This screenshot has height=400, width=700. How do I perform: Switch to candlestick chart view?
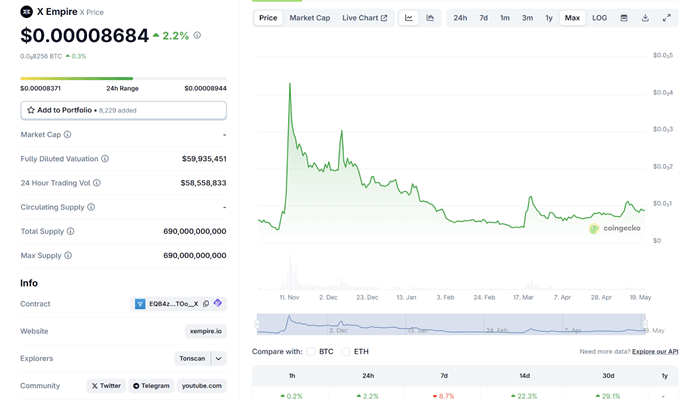(x=430, y=18)
